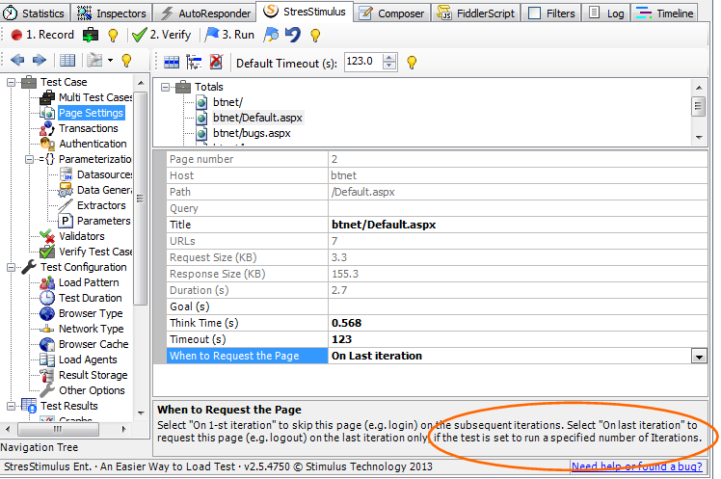Open the Validators node
721x479 pixels.
coord(81,236)
